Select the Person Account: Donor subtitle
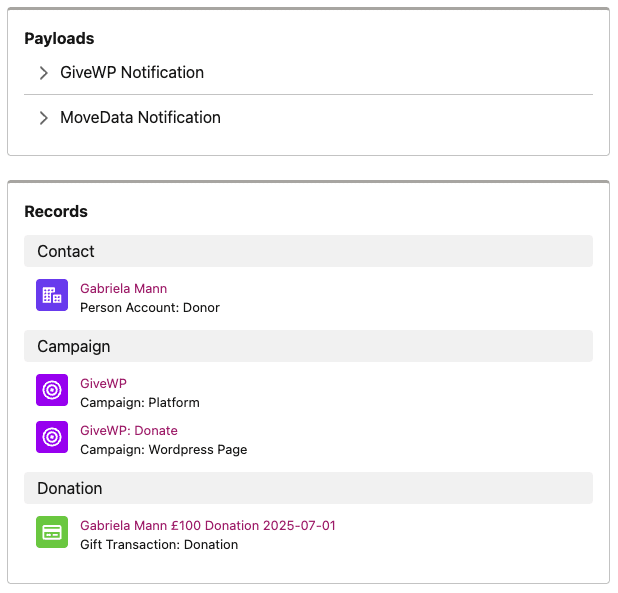 coord(150,308)
